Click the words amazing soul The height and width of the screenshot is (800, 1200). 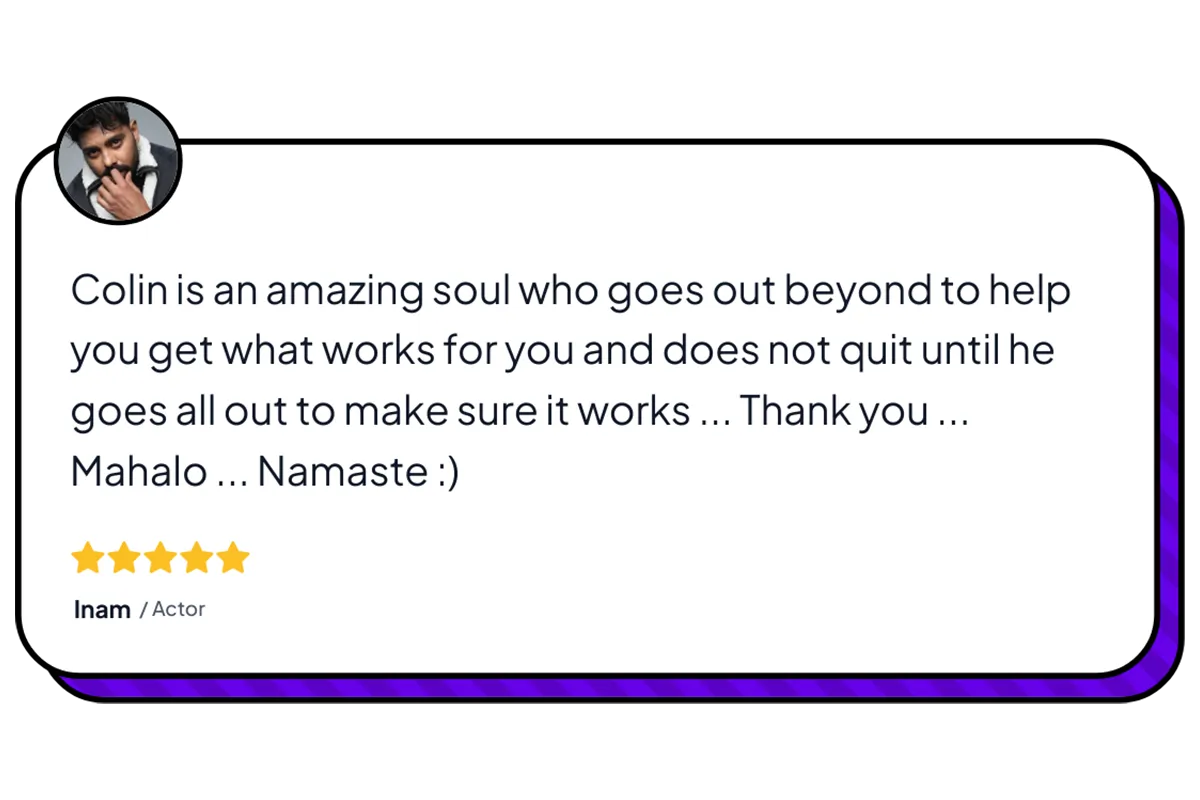pos(388,291)
